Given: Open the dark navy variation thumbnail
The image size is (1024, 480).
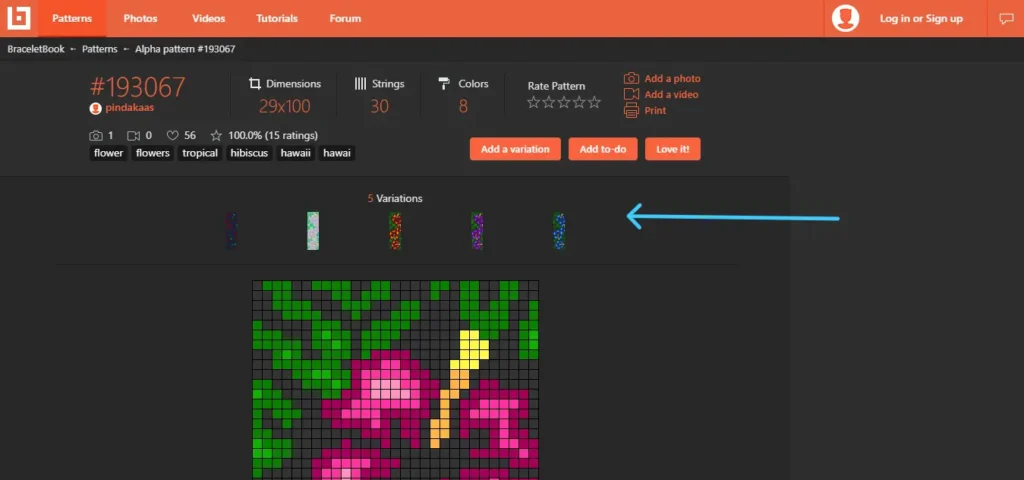Looking at the screenshot, I should [231, 231].
